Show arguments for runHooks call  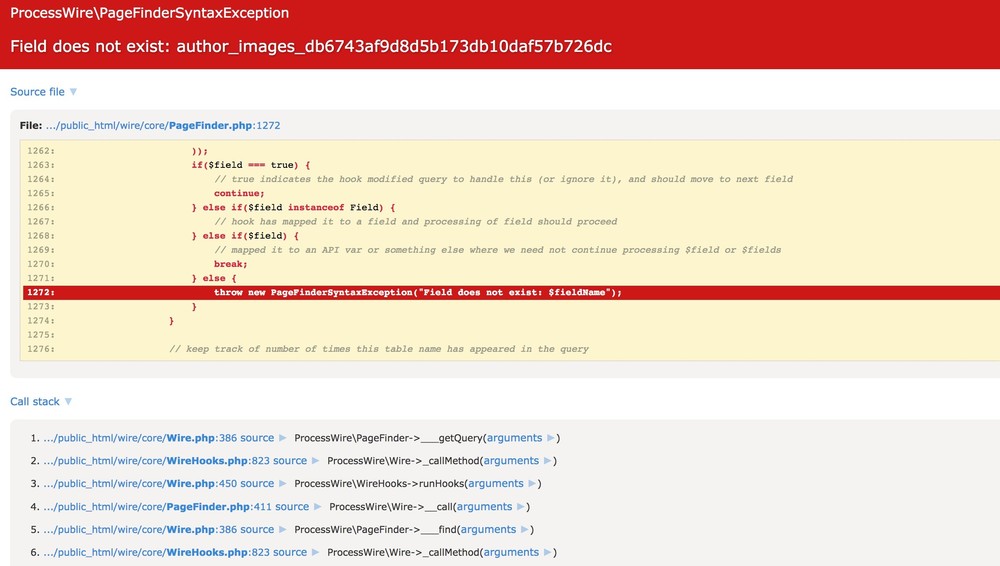tap(496, 484)
